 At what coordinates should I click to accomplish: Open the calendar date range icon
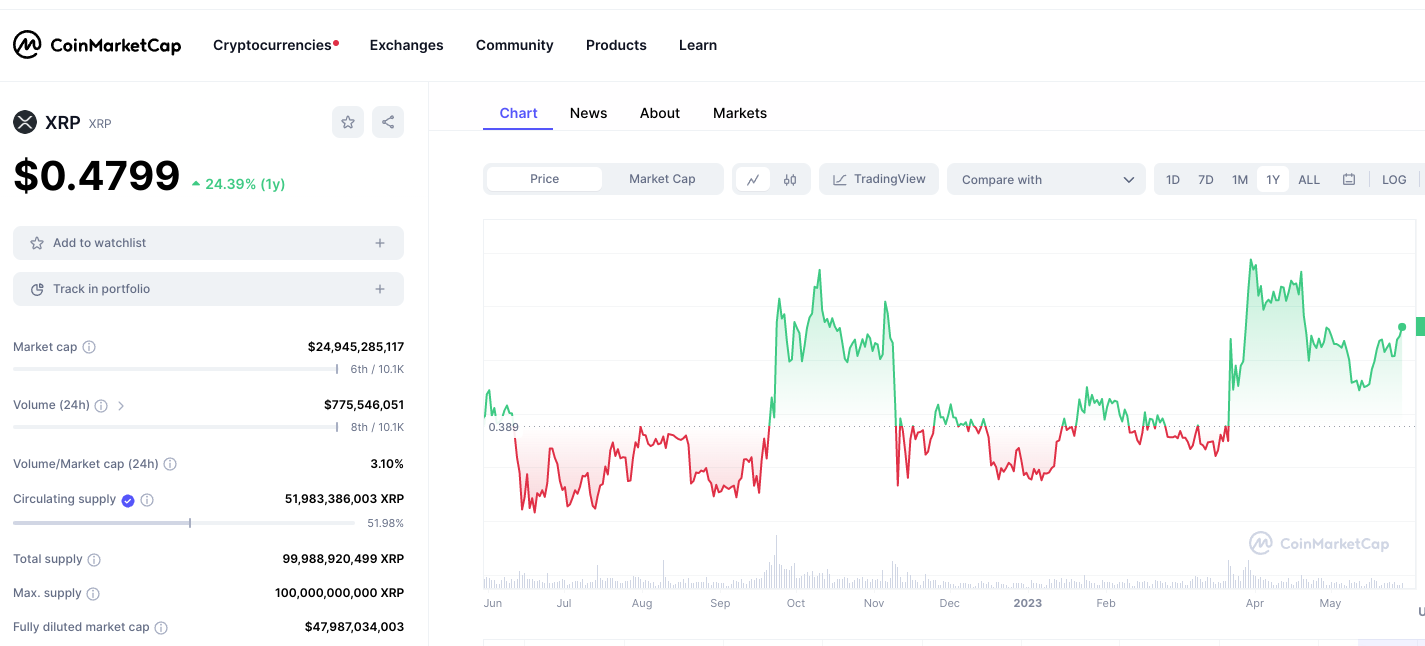click(x=1349, y=180)
